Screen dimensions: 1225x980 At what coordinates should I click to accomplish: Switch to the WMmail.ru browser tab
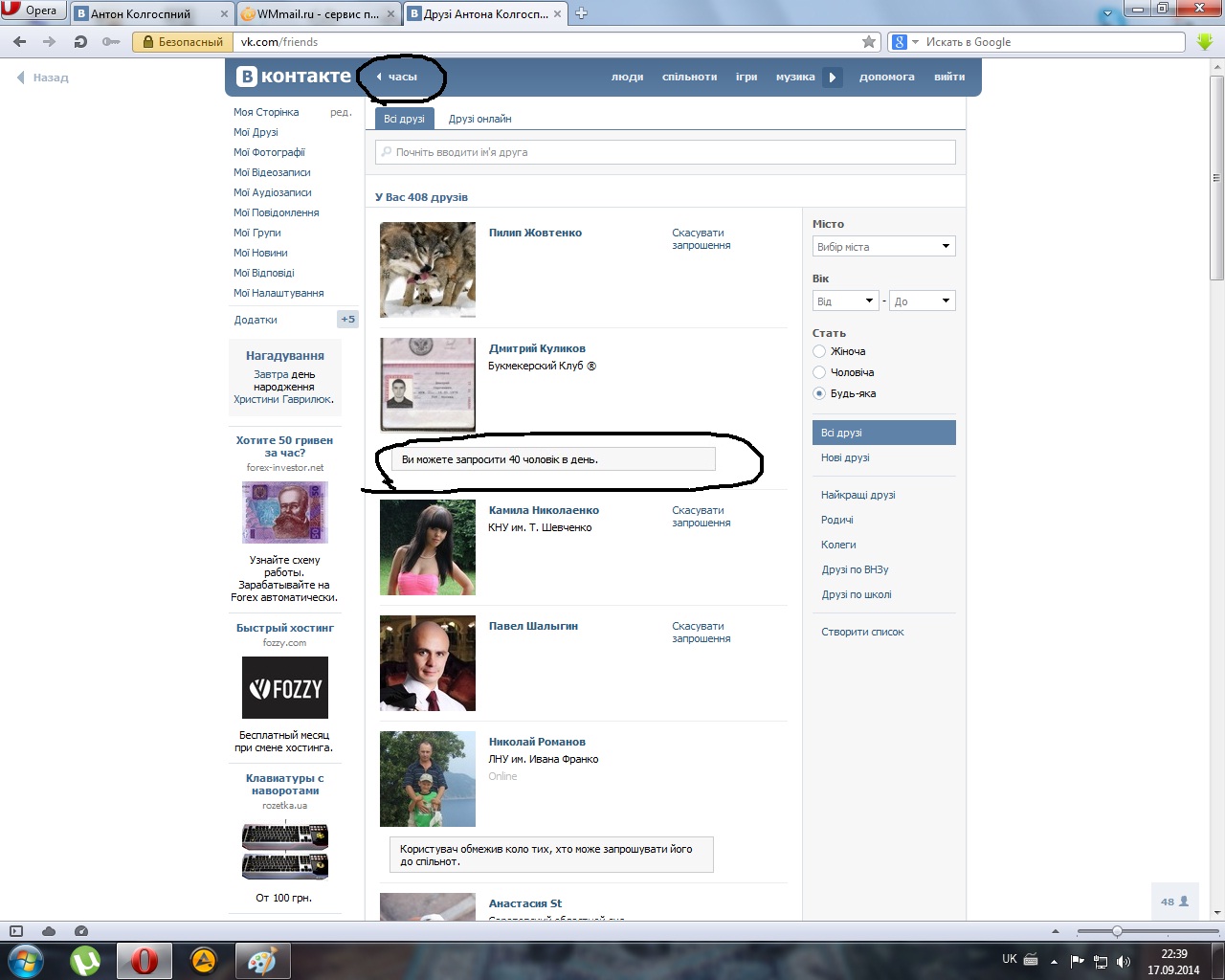318,14
